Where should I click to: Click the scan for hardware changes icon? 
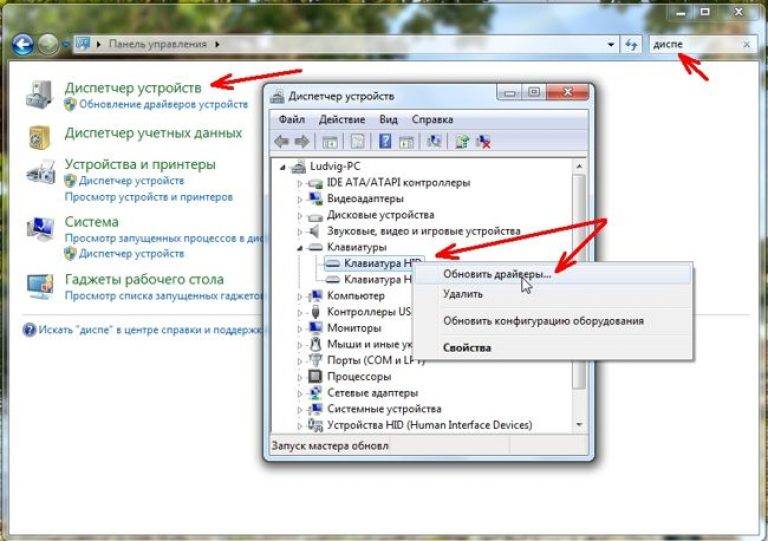[x=433, y=141]
